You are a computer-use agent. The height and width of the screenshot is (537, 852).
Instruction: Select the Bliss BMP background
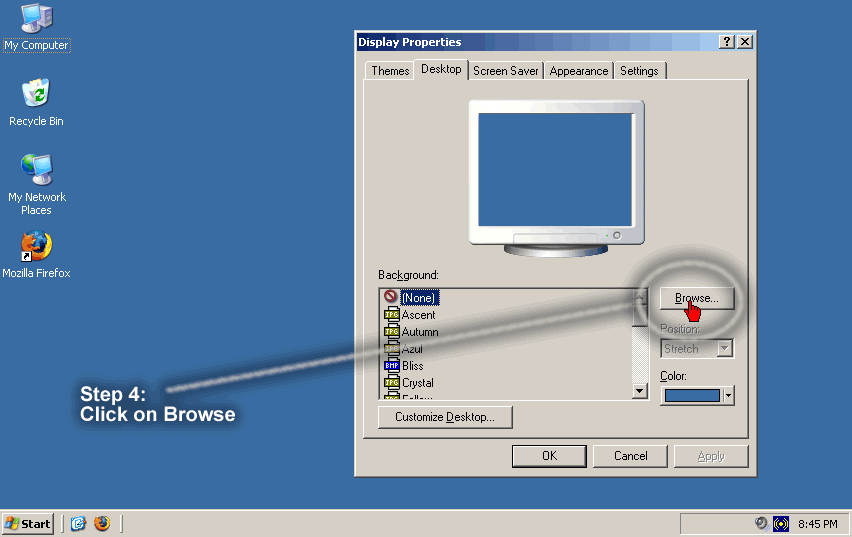(x=412, y=366)
